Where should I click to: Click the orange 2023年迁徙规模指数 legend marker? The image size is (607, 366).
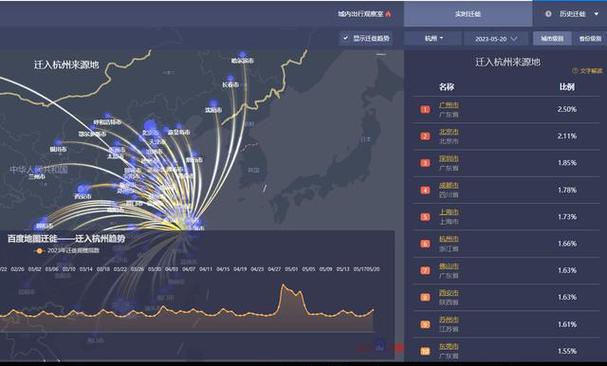coord(39,251)
